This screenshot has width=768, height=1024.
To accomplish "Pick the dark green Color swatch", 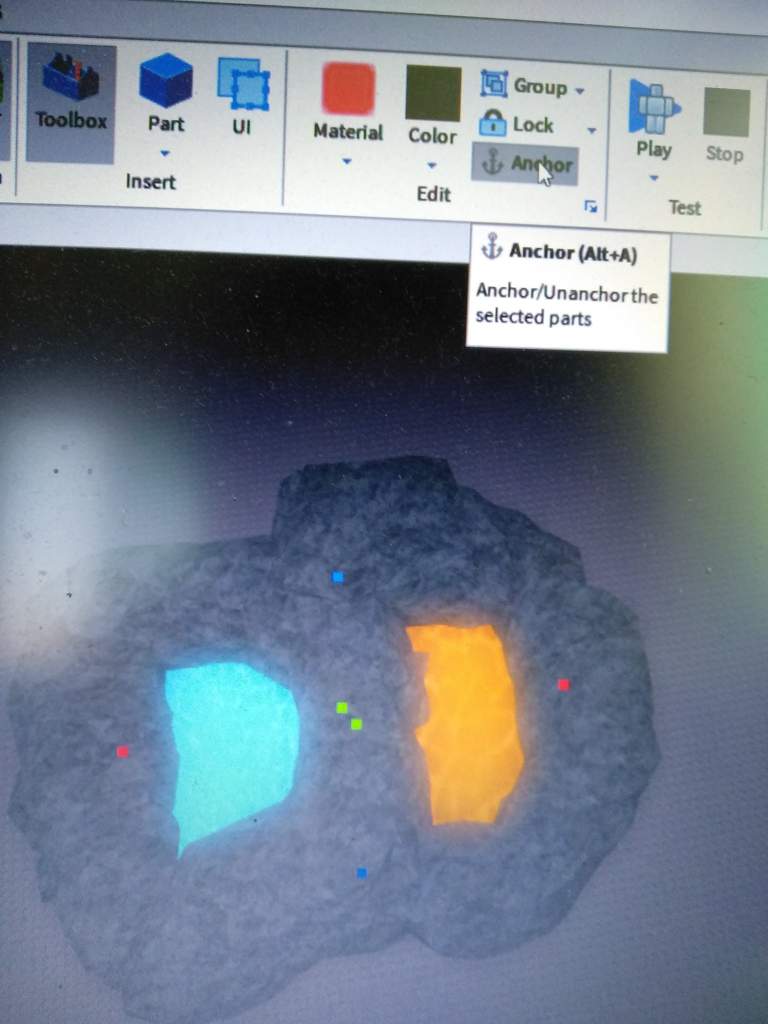I will (x=433, y=93).
